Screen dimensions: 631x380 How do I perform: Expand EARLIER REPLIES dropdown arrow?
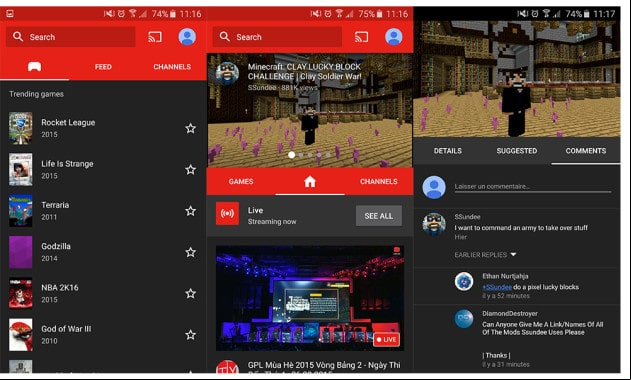[x=513, y=254]
